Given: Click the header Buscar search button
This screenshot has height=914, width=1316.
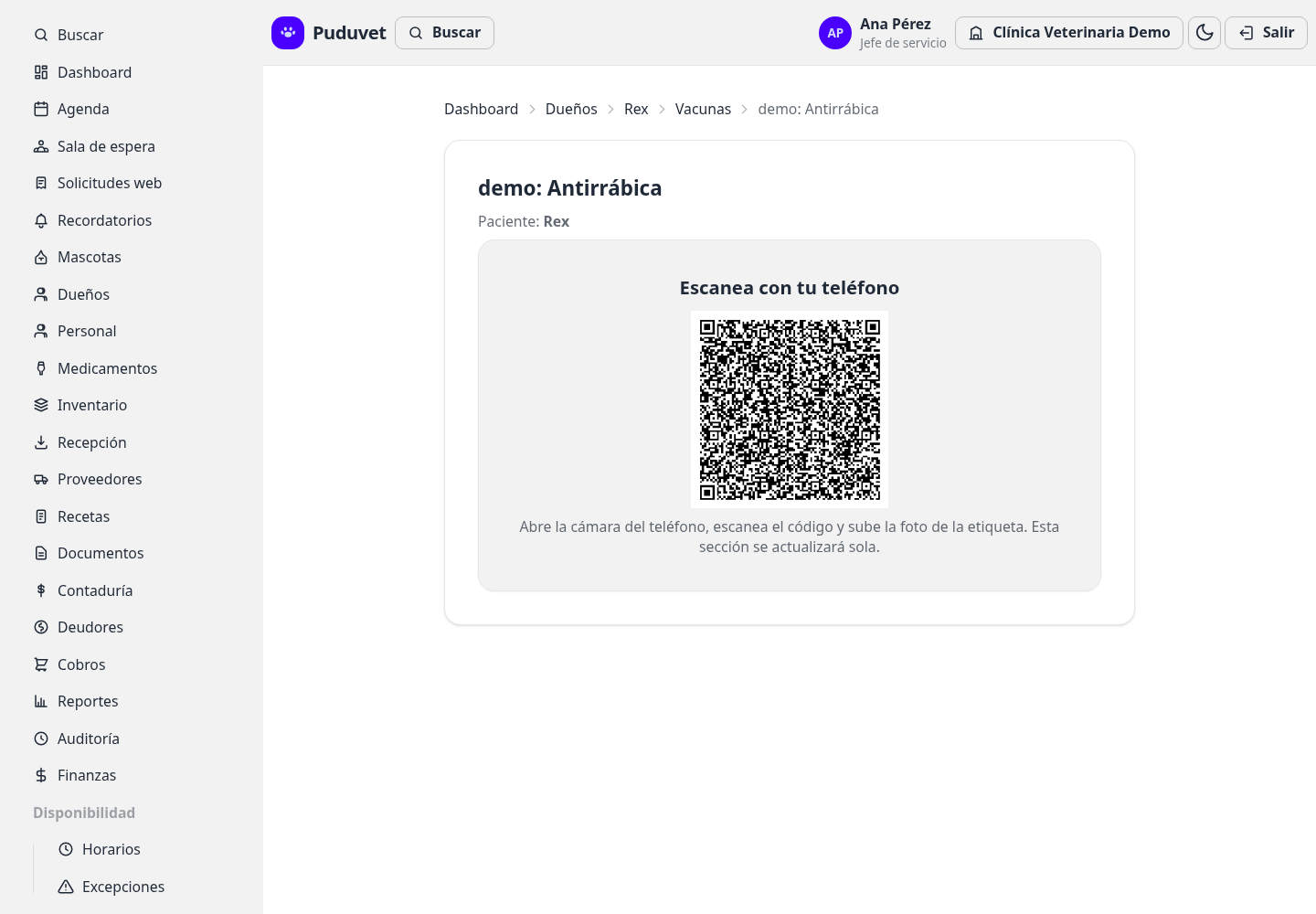Looking at the screenshot, I should pos(444,33).
